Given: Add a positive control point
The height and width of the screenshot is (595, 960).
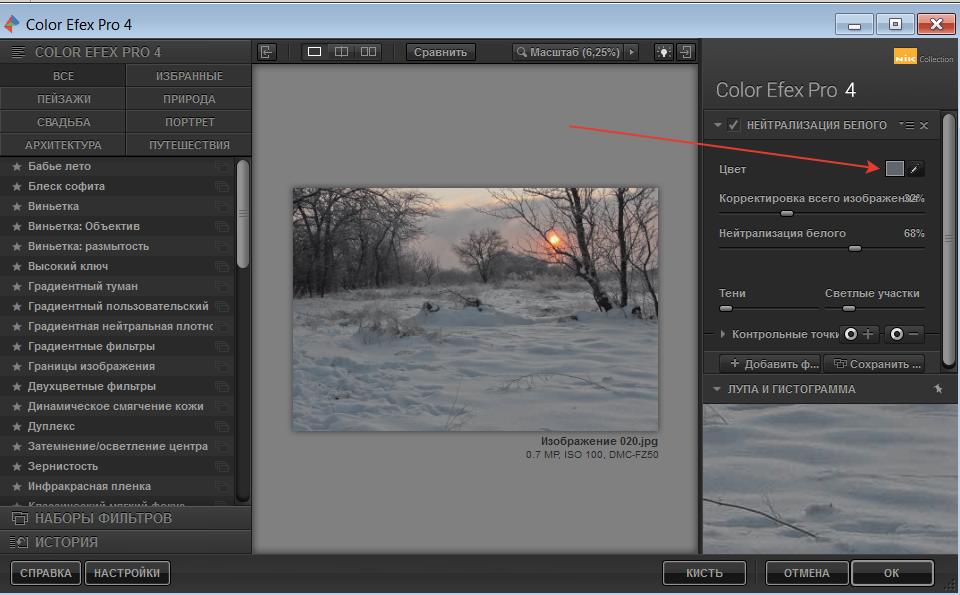Looking at the screenshot, I should [859, 334].
